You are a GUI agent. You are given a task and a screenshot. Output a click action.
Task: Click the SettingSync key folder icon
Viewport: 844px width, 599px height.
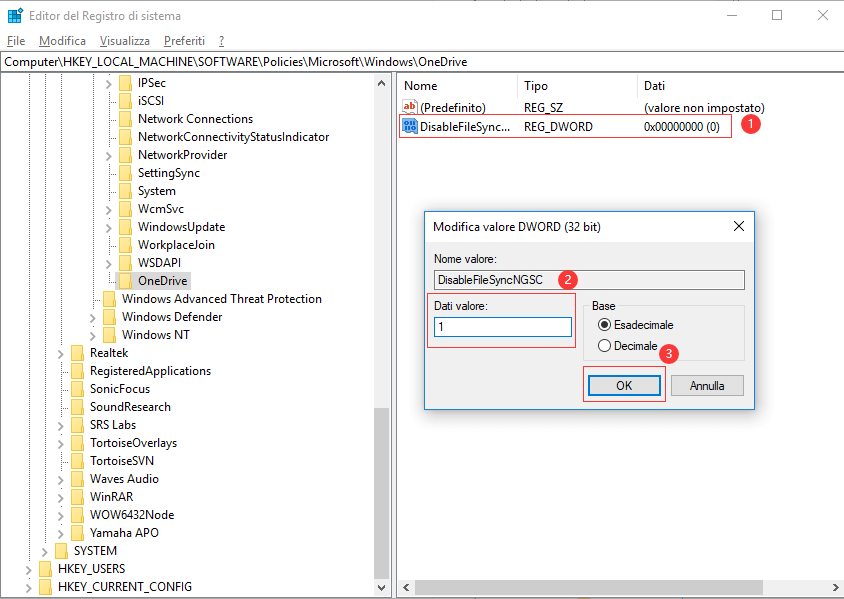(126, 172)
